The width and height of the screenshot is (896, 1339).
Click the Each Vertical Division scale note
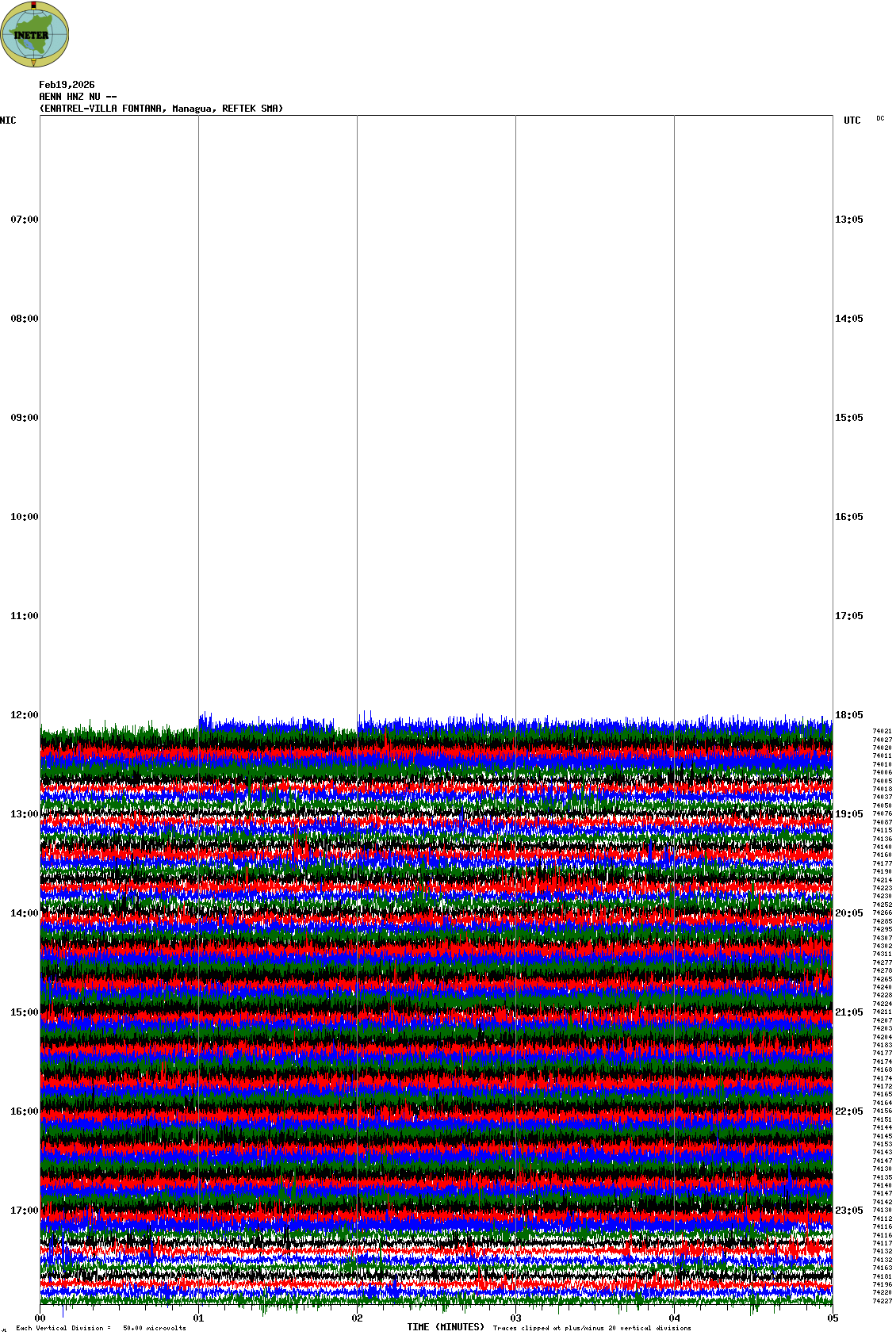pyautogui.click(x=101, y=1328)
